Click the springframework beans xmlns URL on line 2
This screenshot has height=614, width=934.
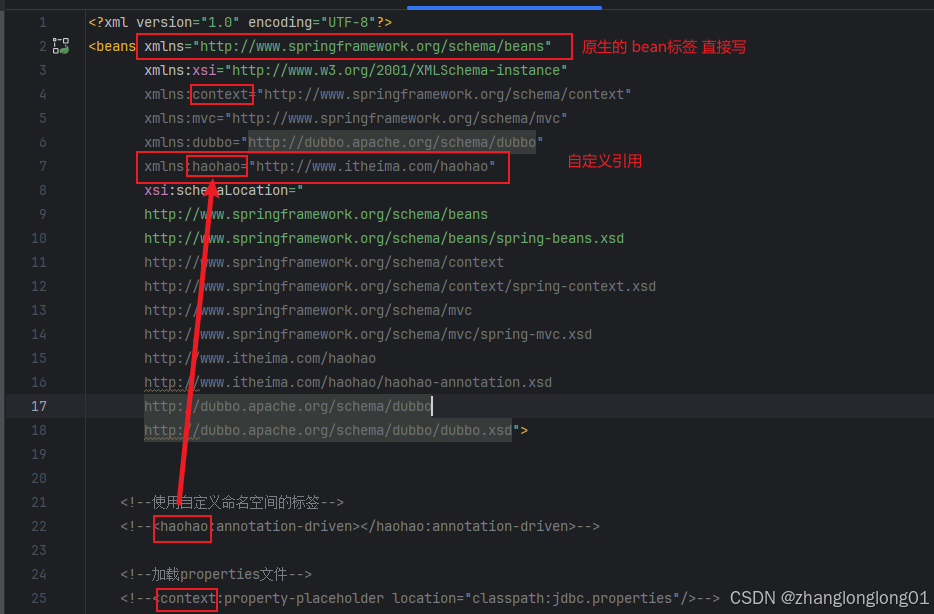pyautogui.click(x=372, y=46)
